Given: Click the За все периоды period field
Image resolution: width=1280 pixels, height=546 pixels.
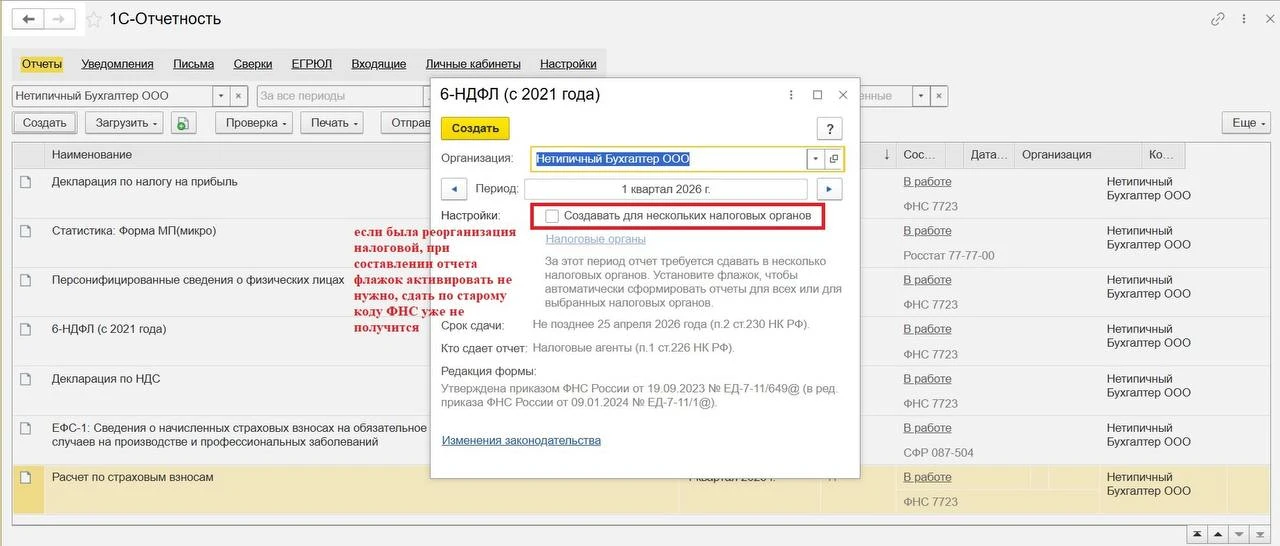Looking at the screenshot, I should [x=342, y=96].
